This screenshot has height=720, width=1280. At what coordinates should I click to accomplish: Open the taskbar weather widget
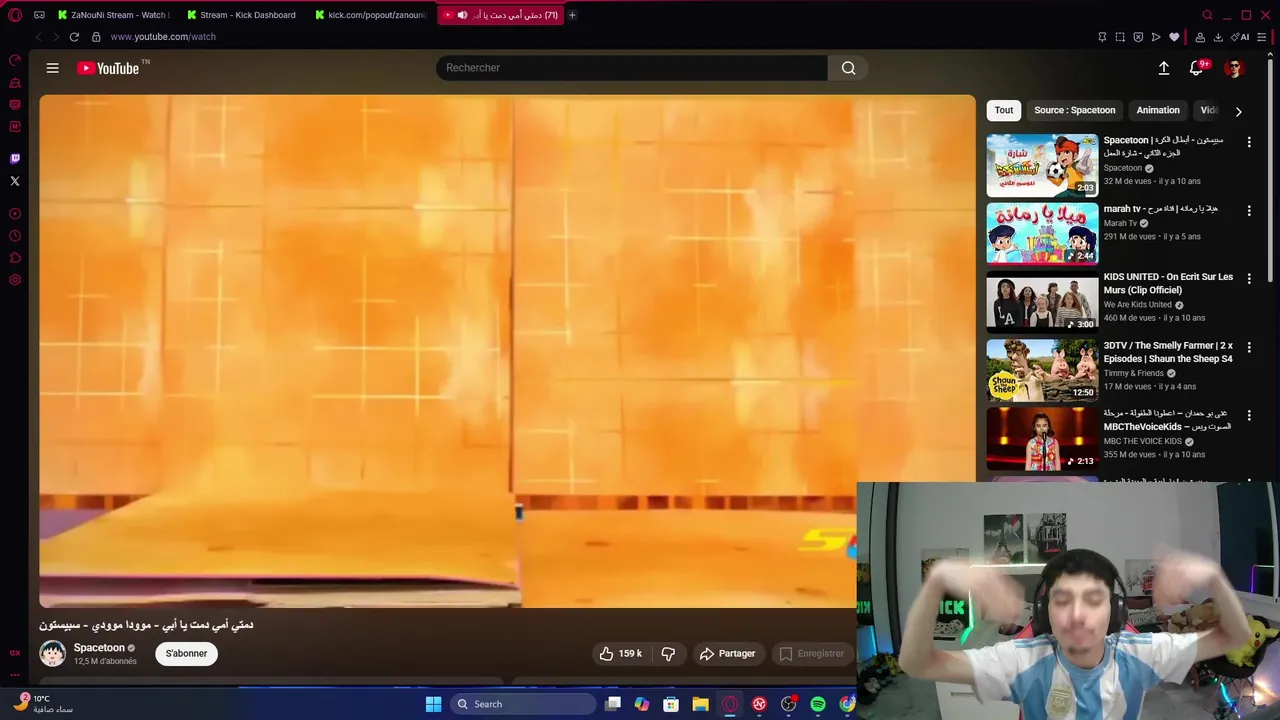coord(45,704)
